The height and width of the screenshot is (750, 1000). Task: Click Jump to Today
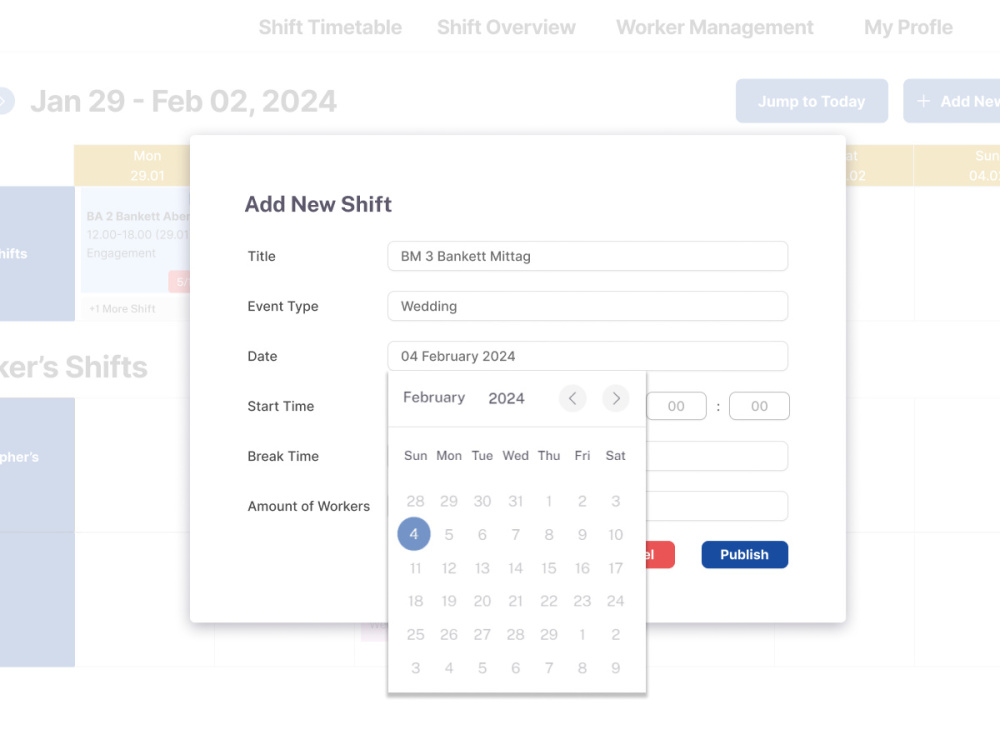point(811,100)
